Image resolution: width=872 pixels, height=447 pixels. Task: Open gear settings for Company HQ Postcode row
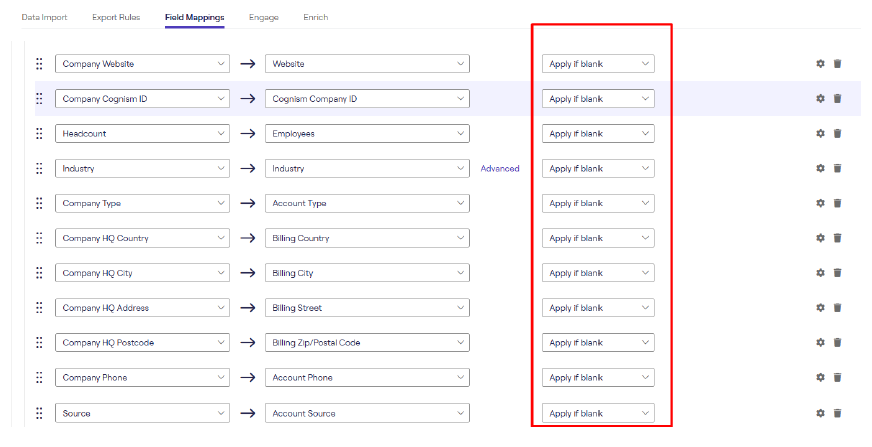tap(820, 342)
